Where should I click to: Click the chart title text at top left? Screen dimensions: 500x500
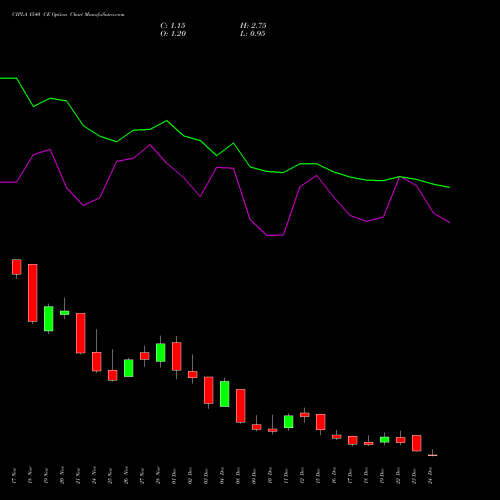point(68,15)
